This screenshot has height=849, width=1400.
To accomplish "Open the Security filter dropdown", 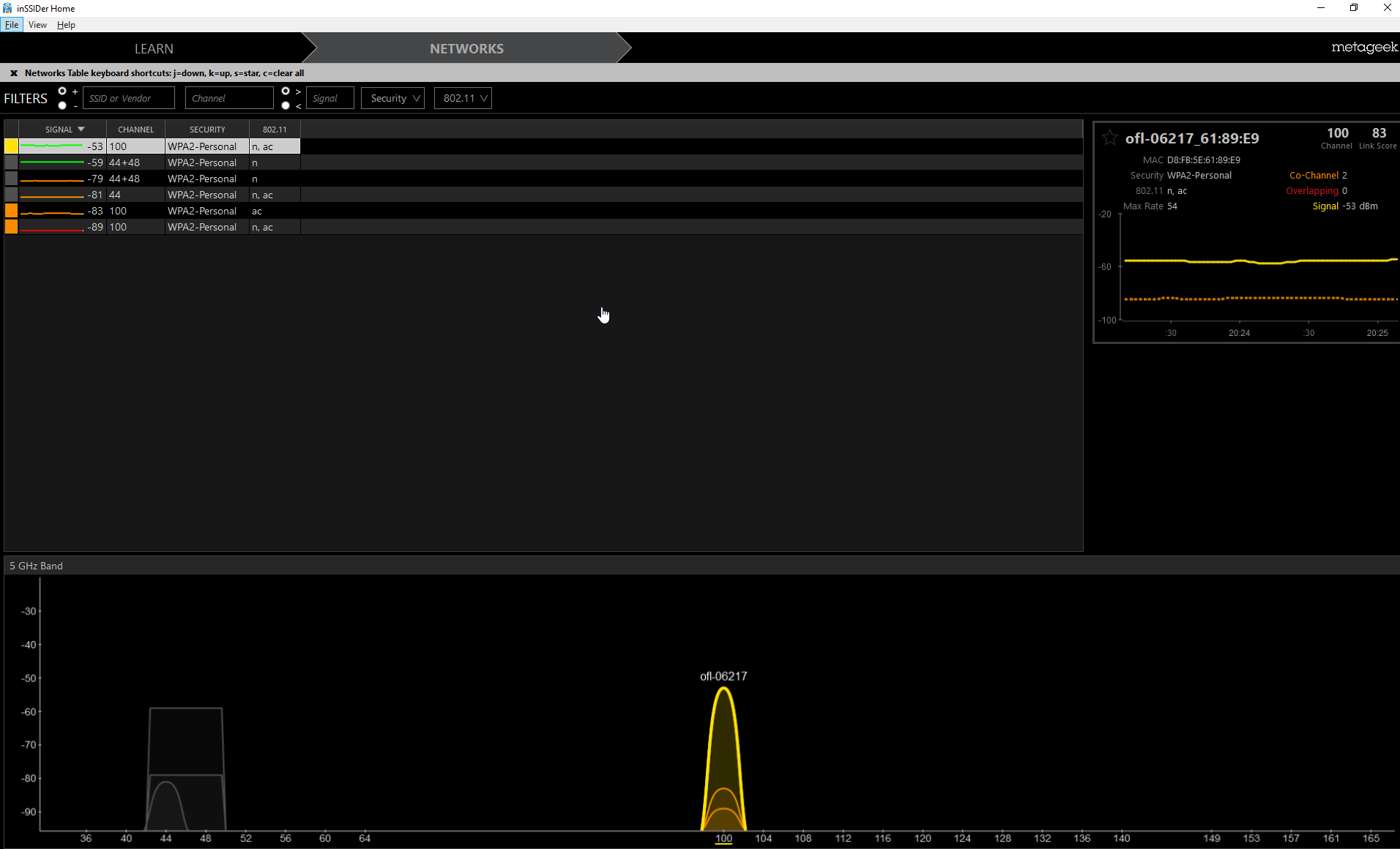I will [392, 97].
